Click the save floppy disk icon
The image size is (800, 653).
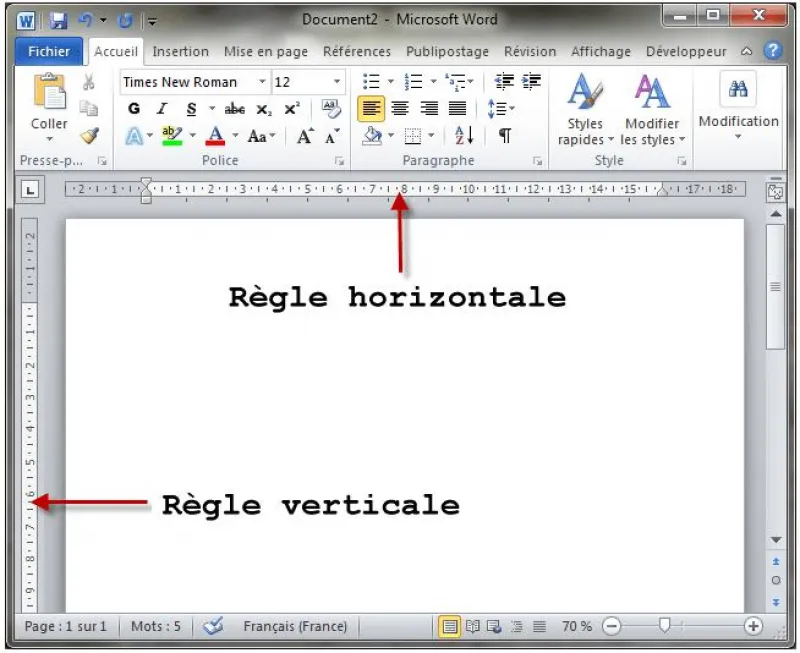pyautogui.click(x=59, y=20)
